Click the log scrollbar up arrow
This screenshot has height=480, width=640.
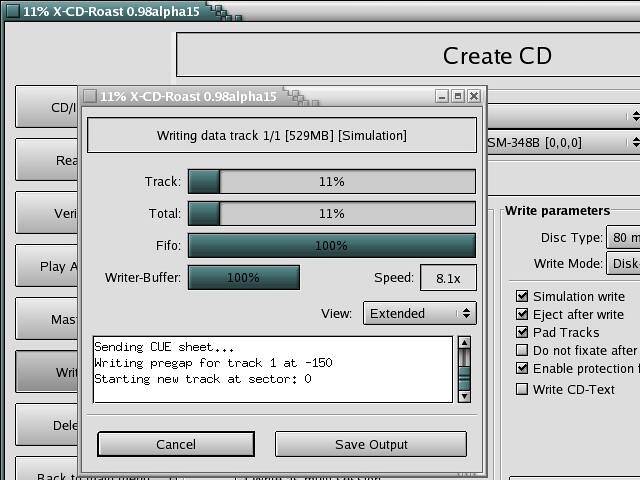tap(464, 342)
